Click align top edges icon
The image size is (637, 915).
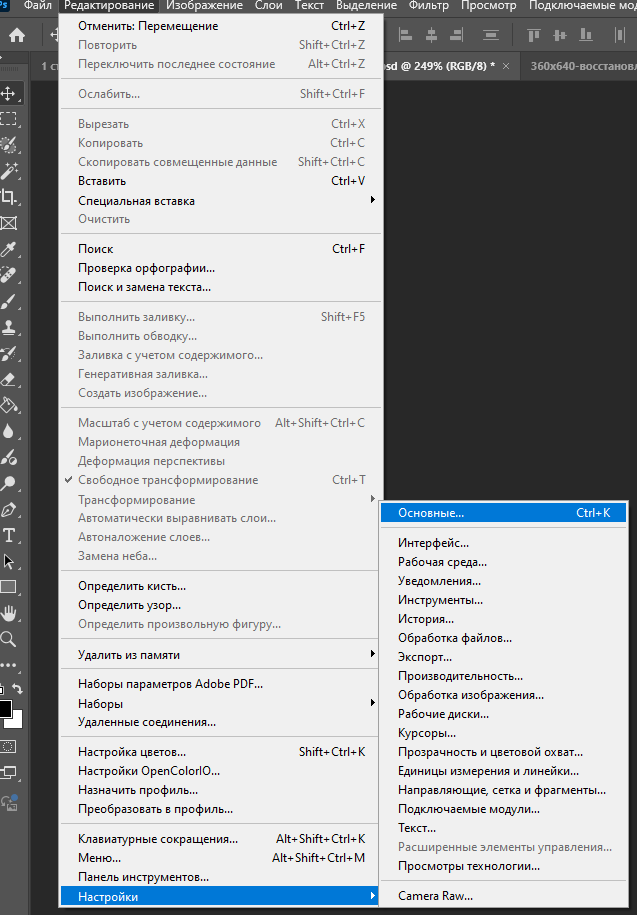coord(534,36)
